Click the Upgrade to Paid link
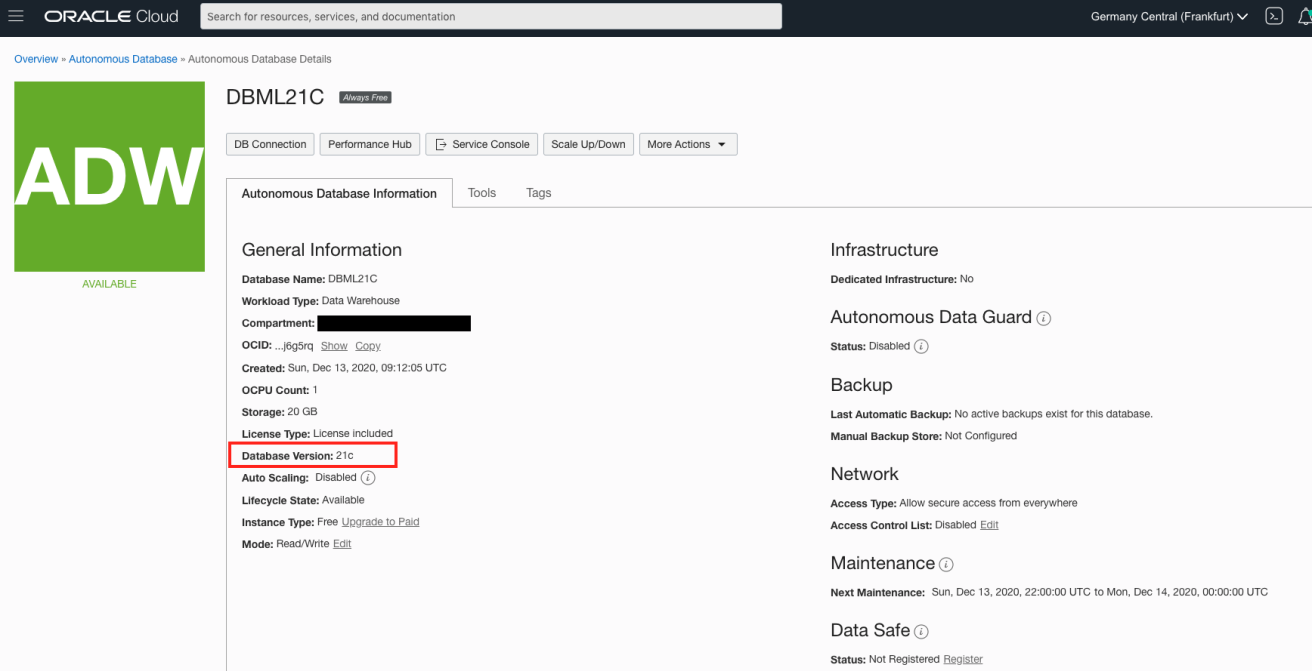Screen dimensions: 1312x671 tap(380, 521)
